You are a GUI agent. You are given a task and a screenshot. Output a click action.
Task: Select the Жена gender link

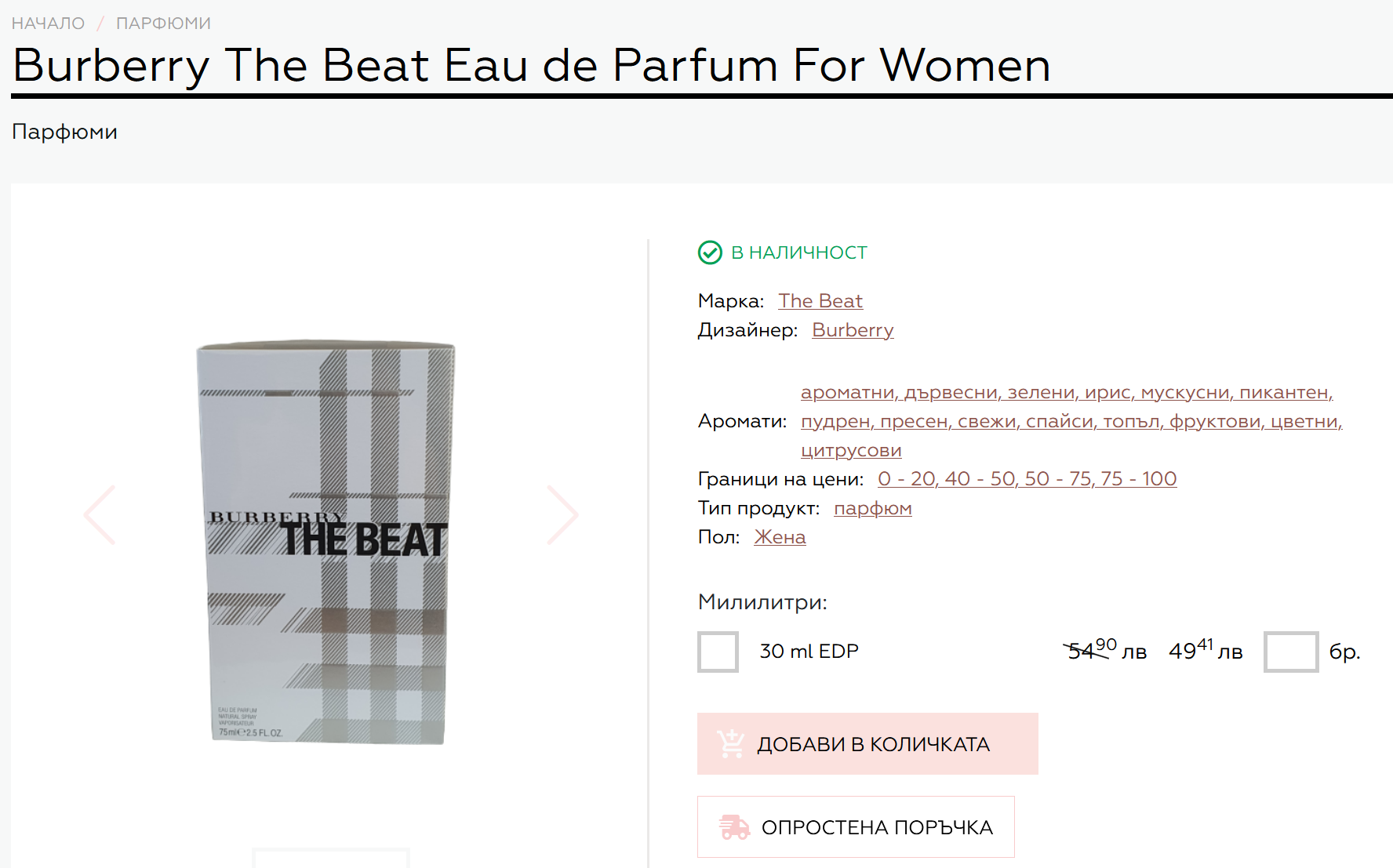[x=780, y=537]
